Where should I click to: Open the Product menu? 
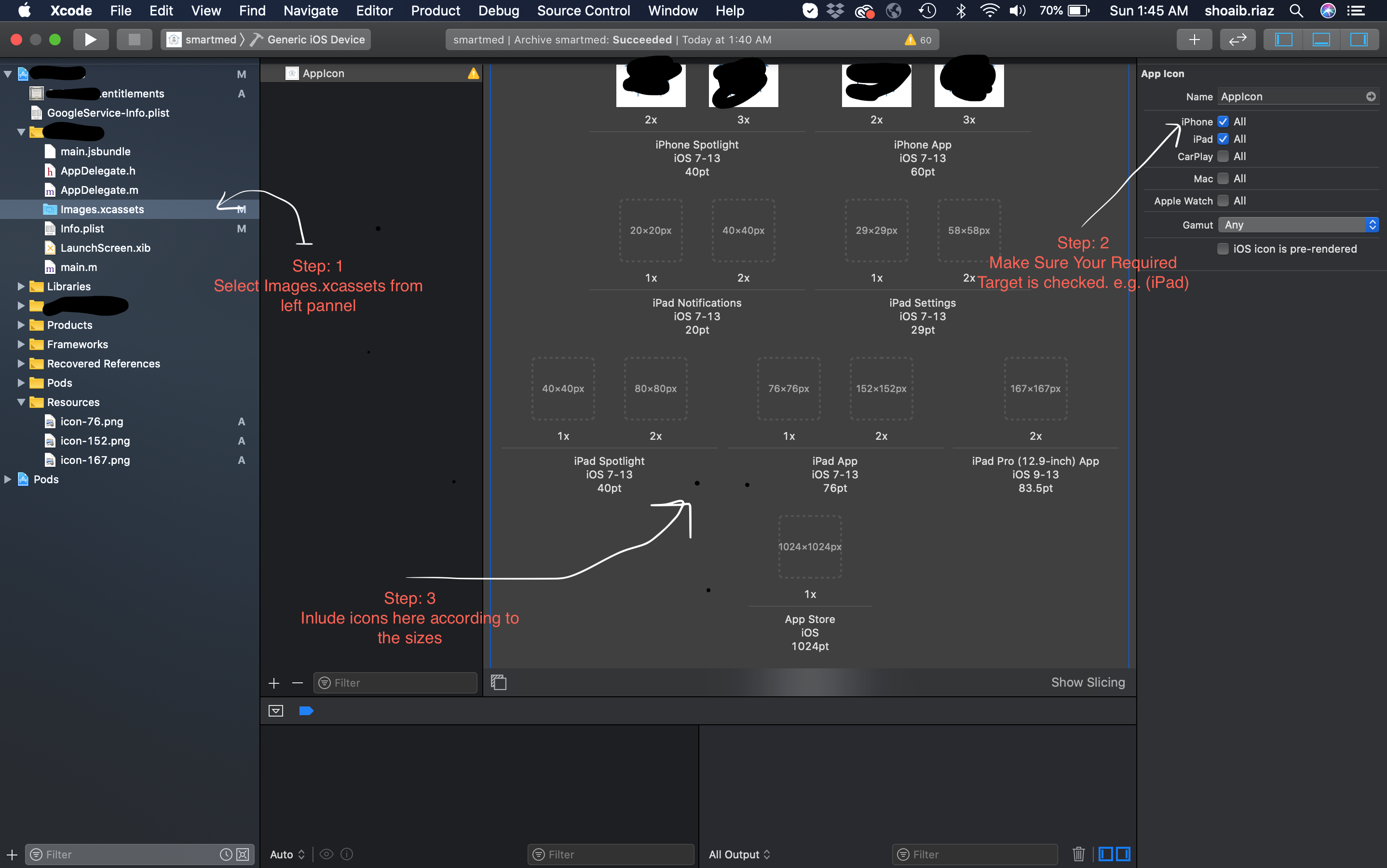pos(435,11)
